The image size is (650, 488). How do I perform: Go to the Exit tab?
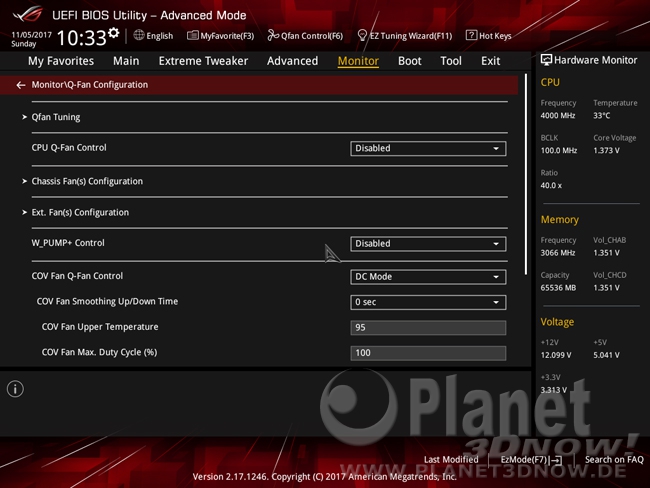pos(490,61)
